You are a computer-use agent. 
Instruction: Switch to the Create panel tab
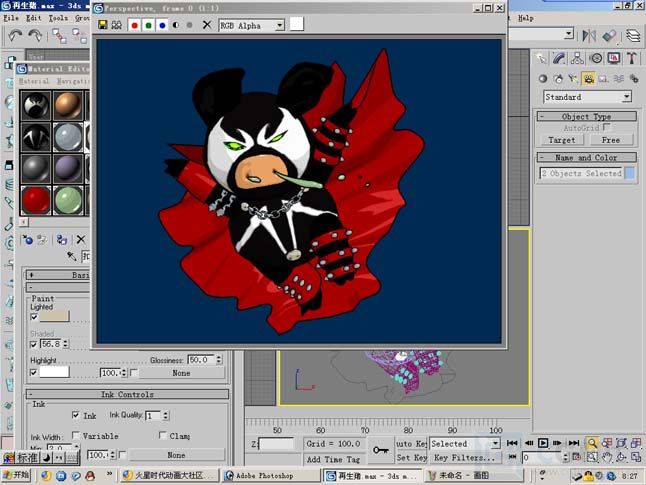tap(541, 58)
